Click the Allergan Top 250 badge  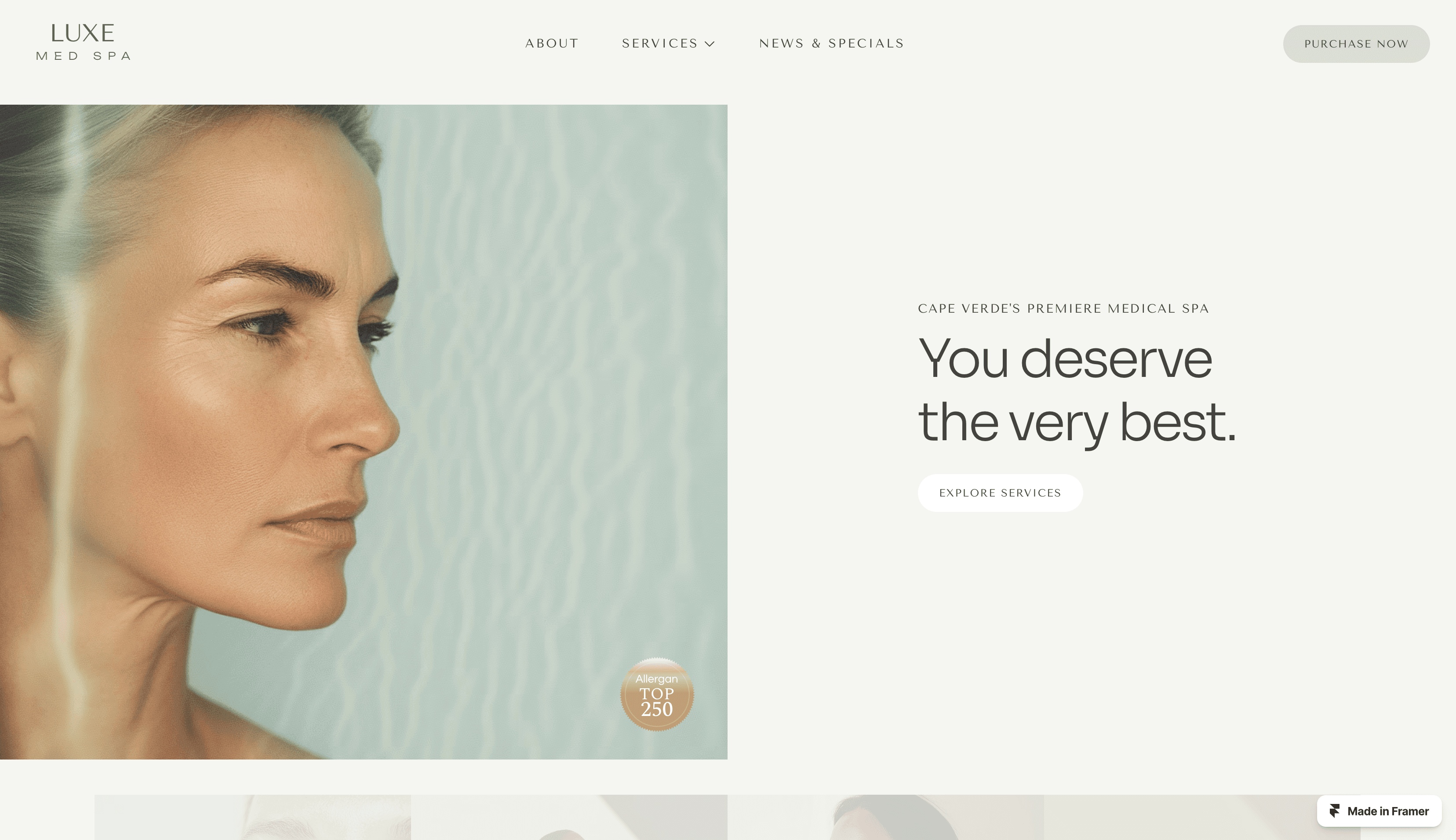point(657,694)
